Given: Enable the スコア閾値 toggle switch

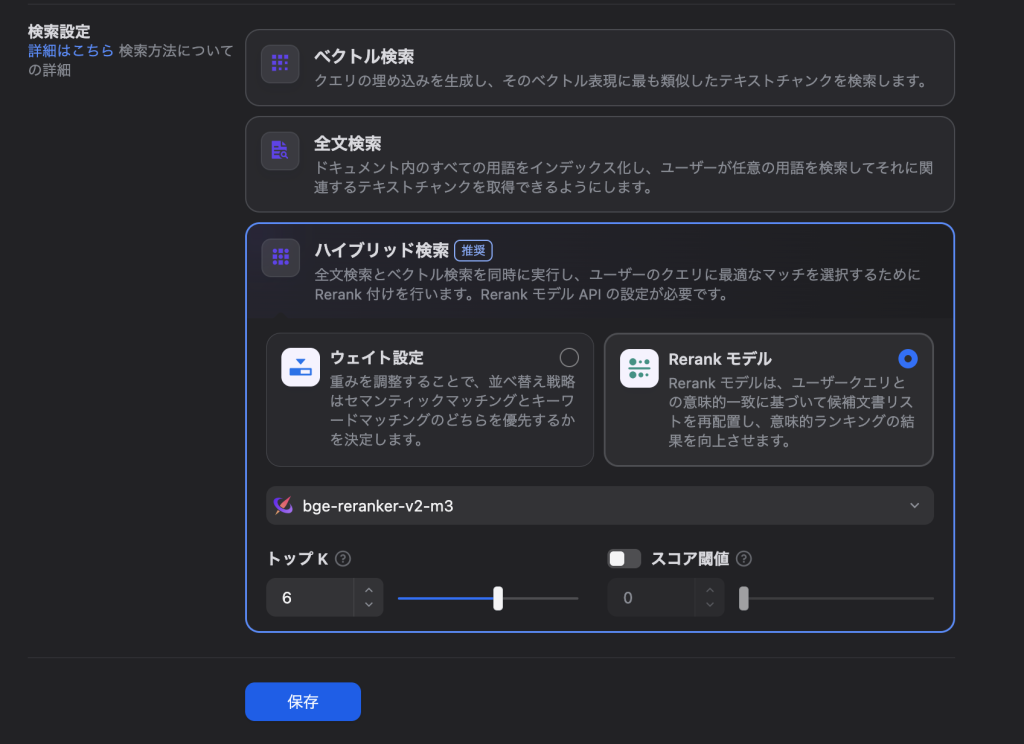Looking at the screenshot, I should point(624,559).
